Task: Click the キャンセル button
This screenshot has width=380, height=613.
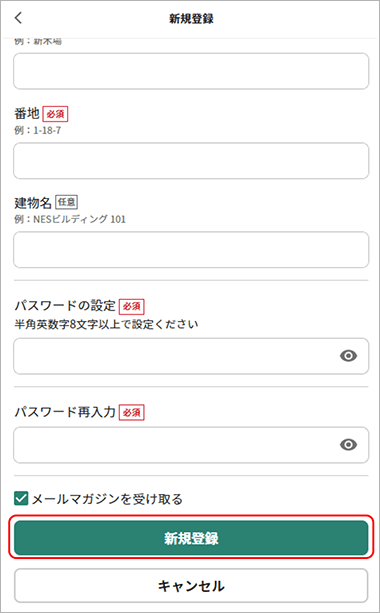Action: 191,586
